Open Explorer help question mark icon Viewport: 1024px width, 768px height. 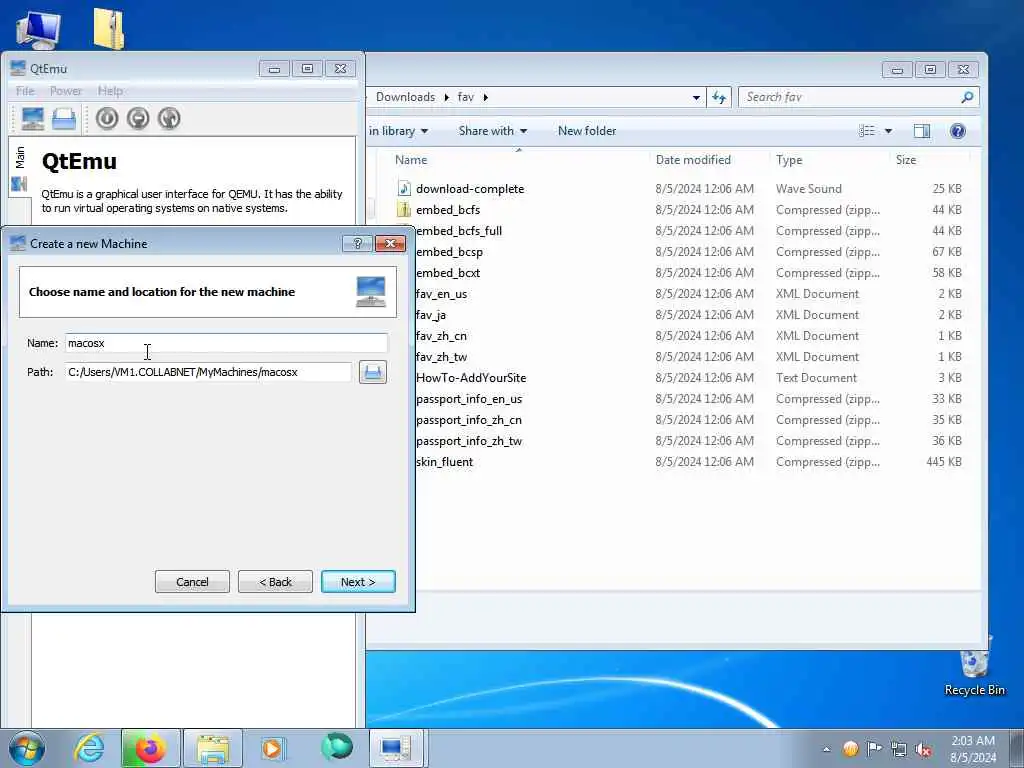pyautogui.click(x=957, y=131)
